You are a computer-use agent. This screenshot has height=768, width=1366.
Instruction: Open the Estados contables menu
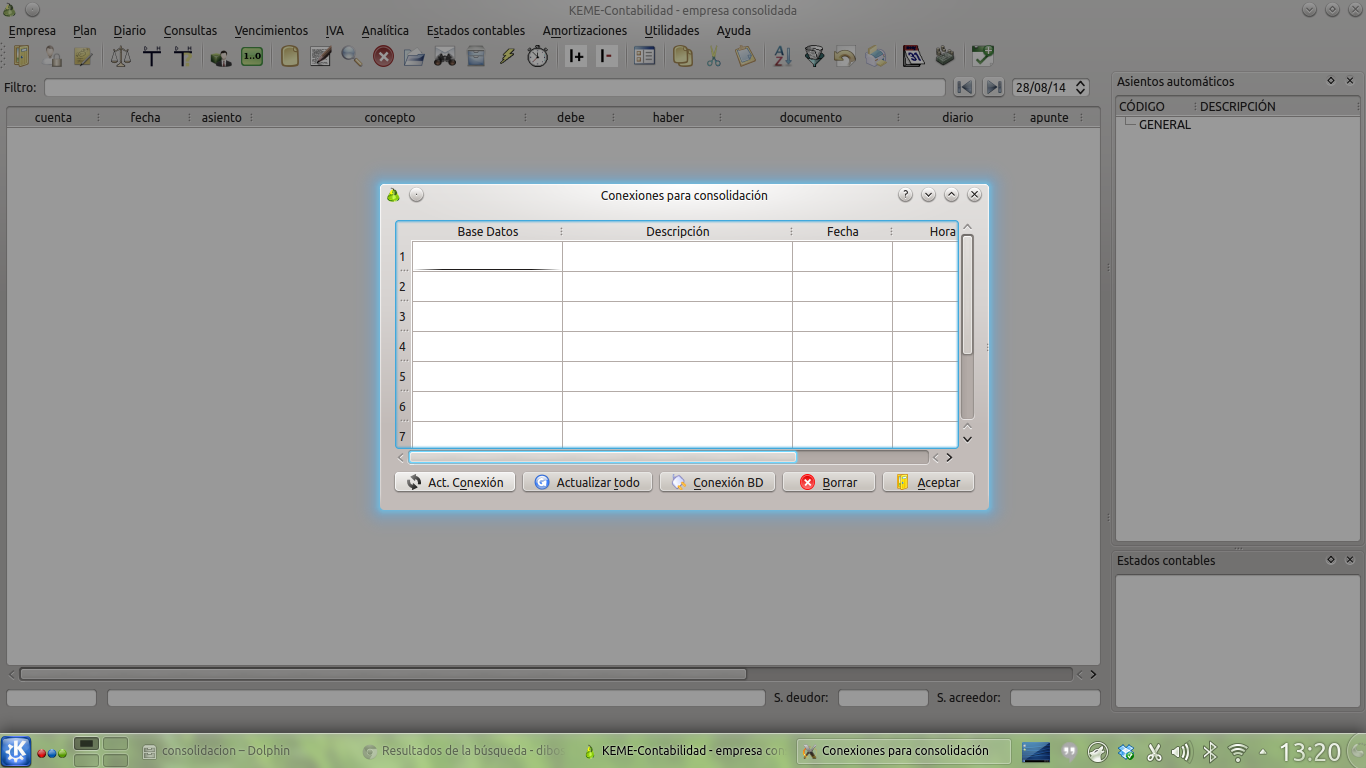[476, 30]
